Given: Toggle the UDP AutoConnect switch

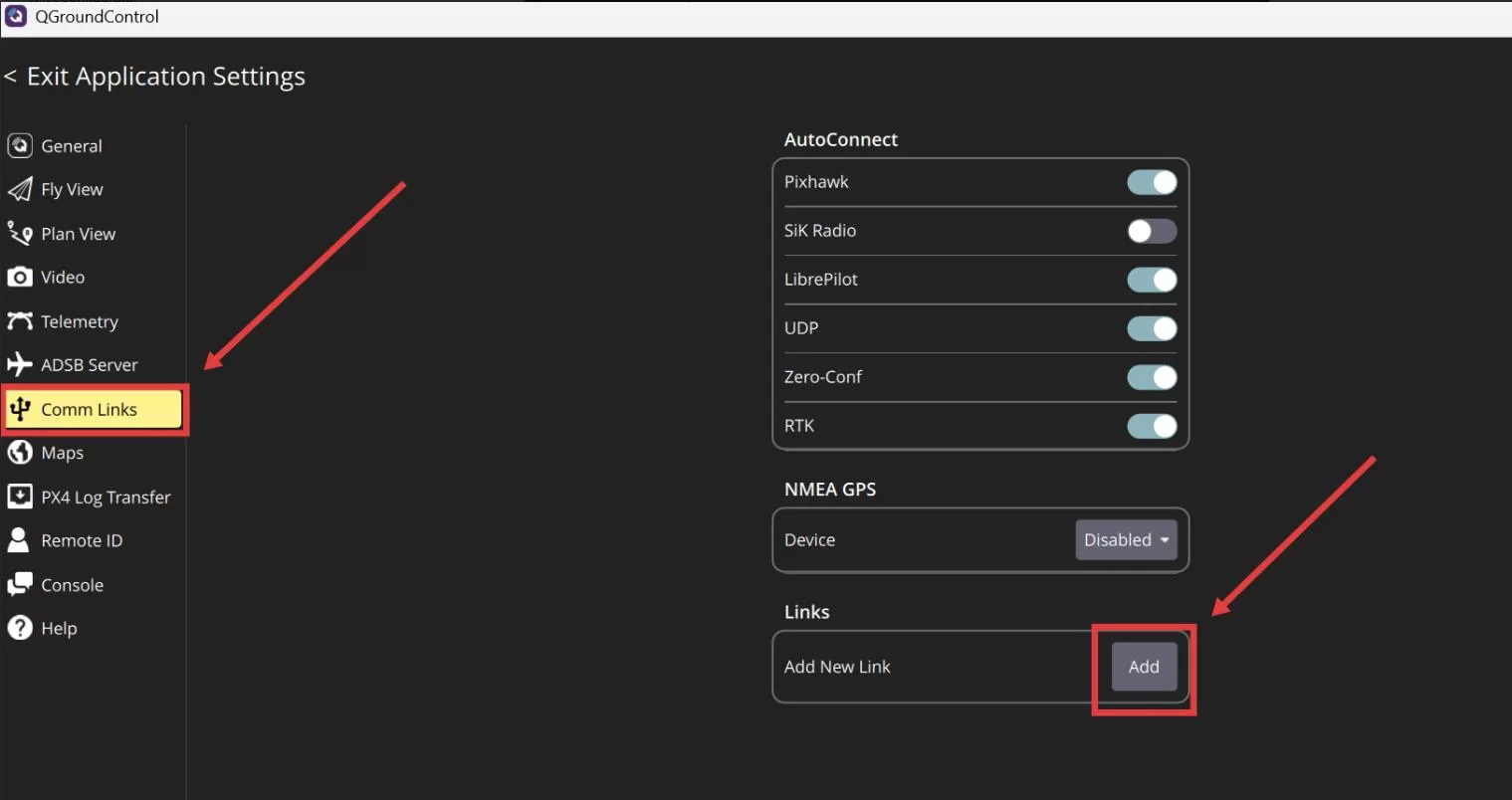Looking at the screenshot, I should tap(1152, 328).
